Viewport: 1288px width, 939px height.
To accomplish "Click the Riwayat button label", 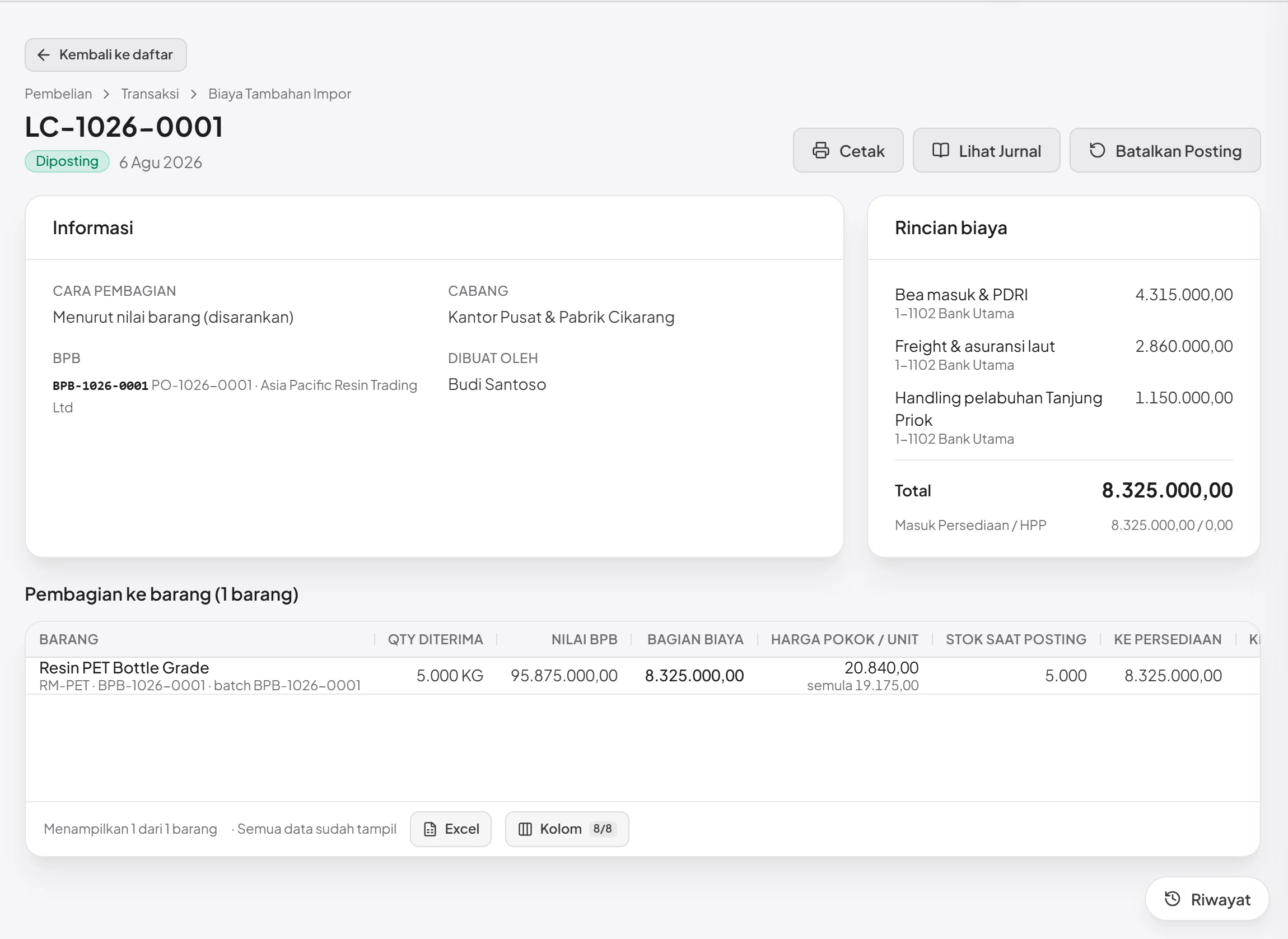I will 1220,900.
